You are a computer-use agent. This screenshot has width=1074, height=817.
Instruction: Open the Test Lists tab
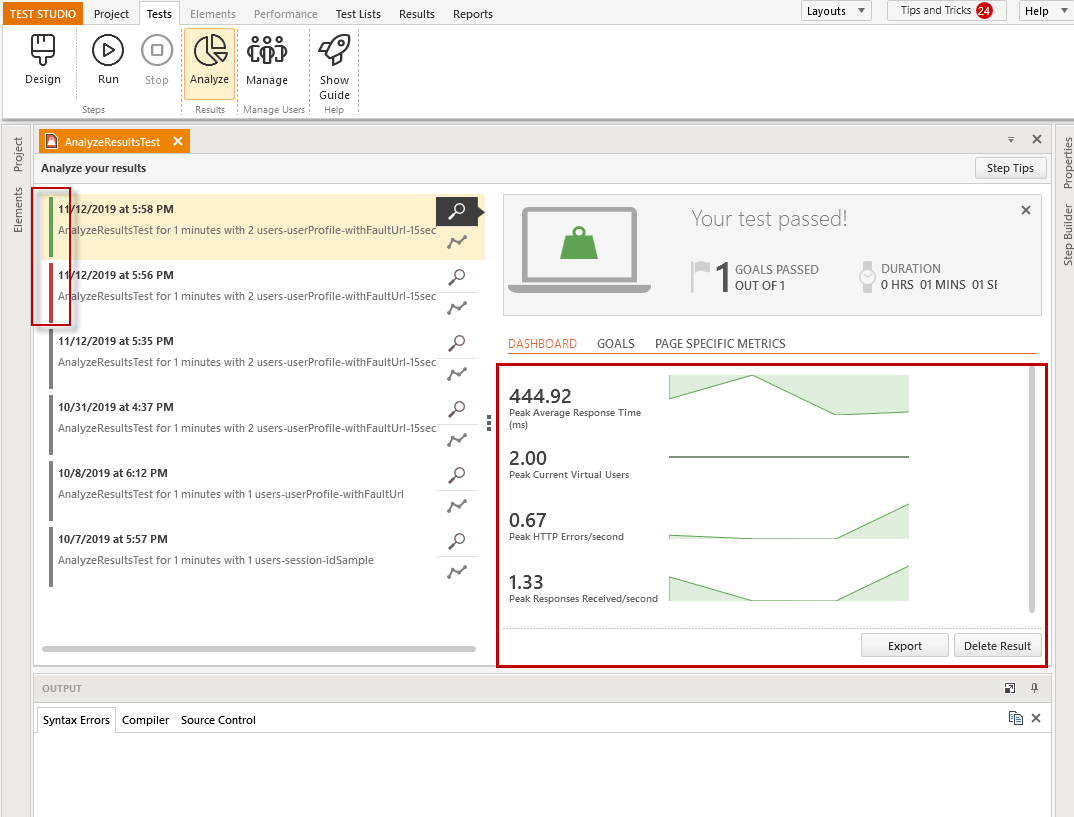(x=358, y=14)
